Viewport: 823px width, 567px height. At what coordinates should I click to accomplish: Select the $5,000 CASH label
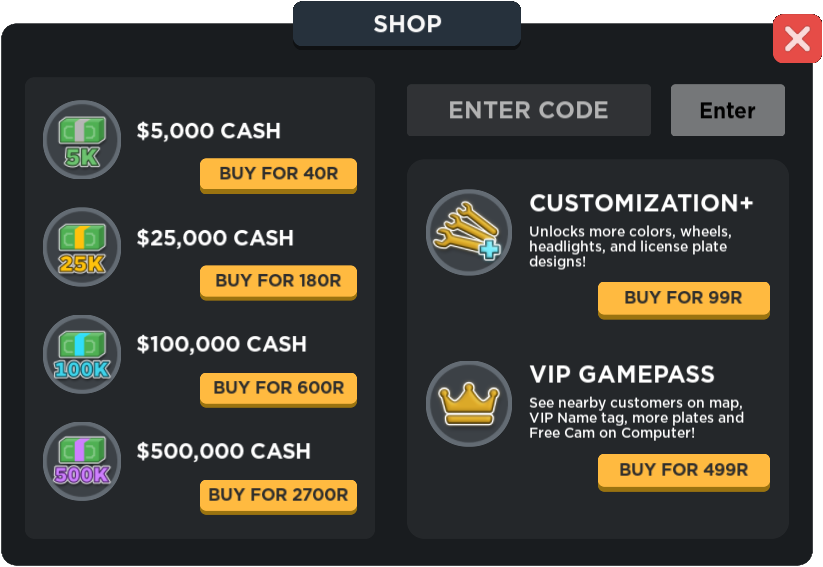point(209,131)
